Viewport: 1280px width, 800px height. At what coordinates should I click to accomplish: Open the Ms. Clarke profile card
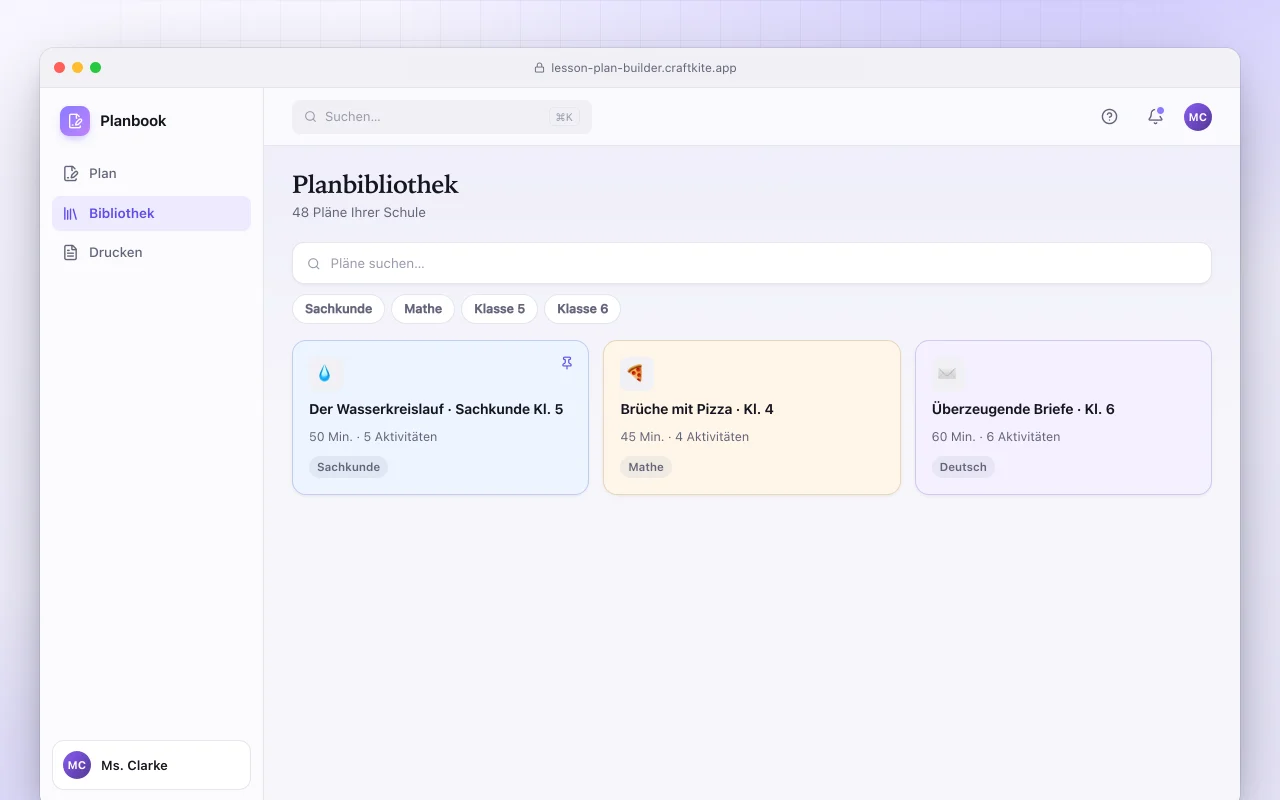[x=151, y=765]
